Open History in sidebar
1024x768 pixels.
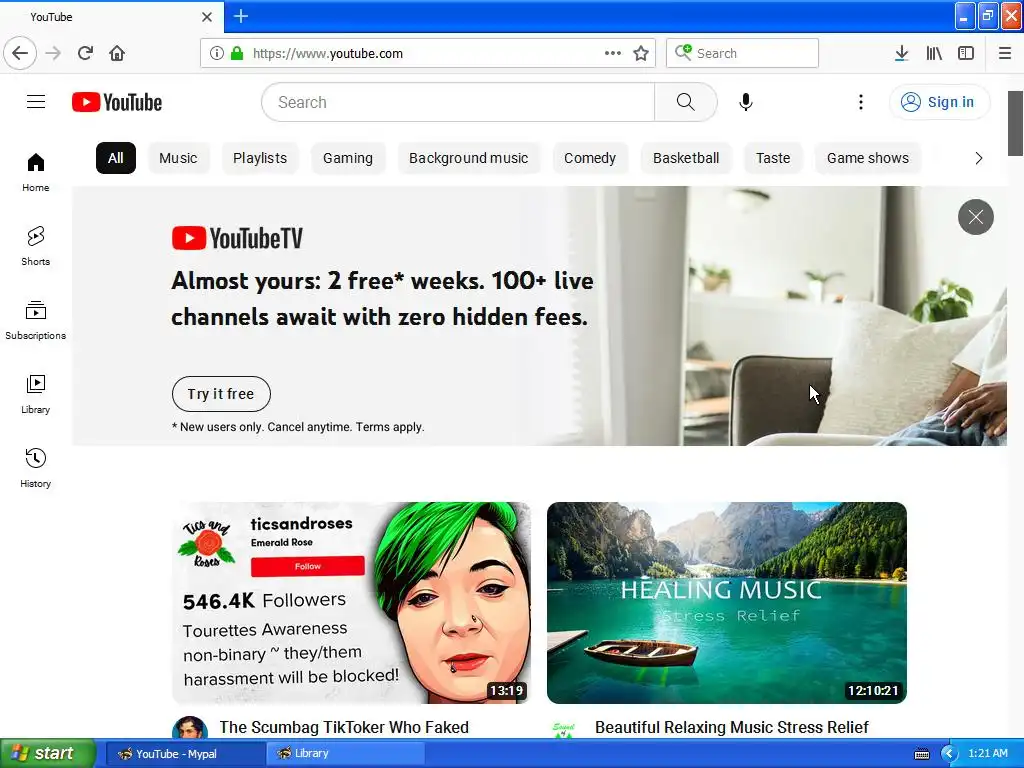pos(36,468)
